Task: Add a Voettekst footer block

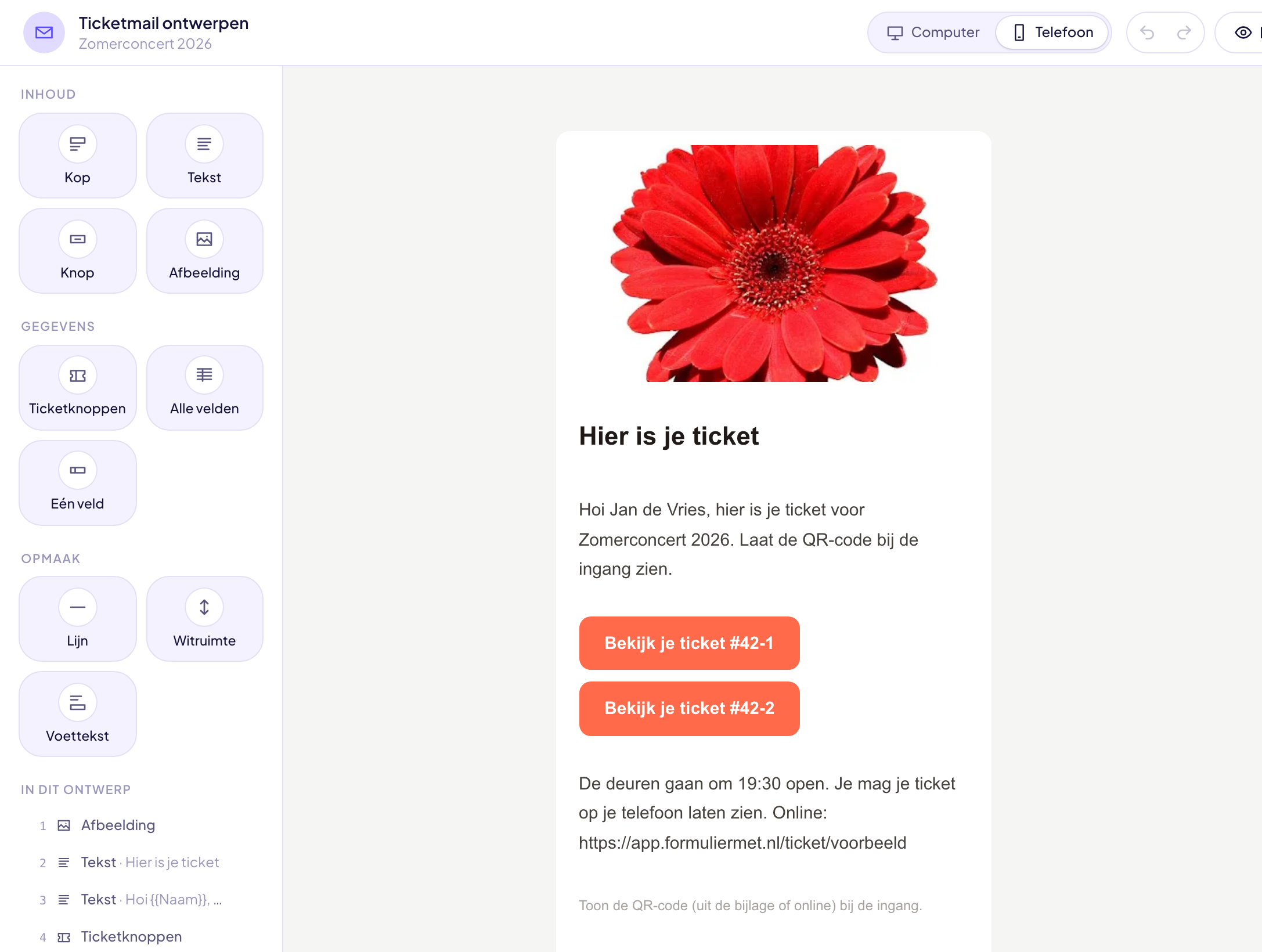Action: click(78, 714)
